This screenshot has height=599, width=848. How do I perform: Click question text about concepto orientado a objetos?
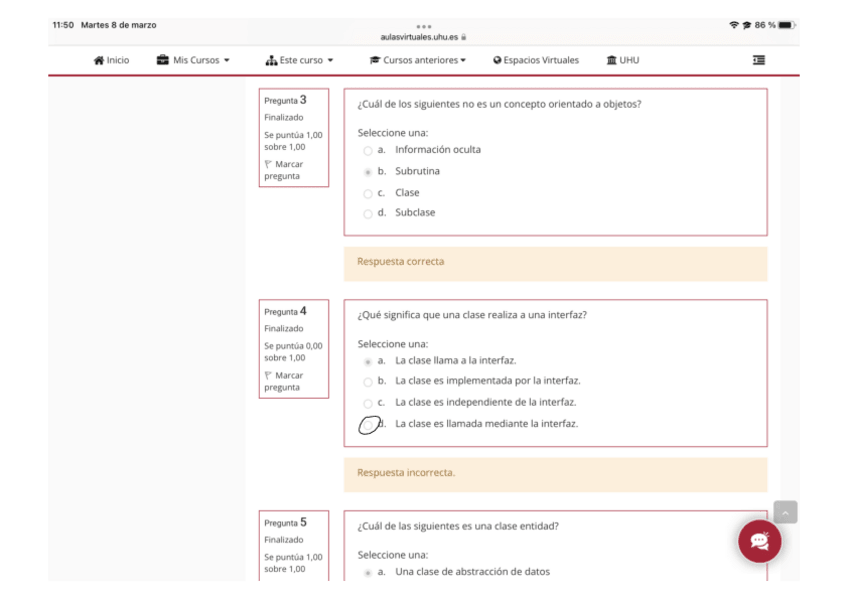point(499,104)
